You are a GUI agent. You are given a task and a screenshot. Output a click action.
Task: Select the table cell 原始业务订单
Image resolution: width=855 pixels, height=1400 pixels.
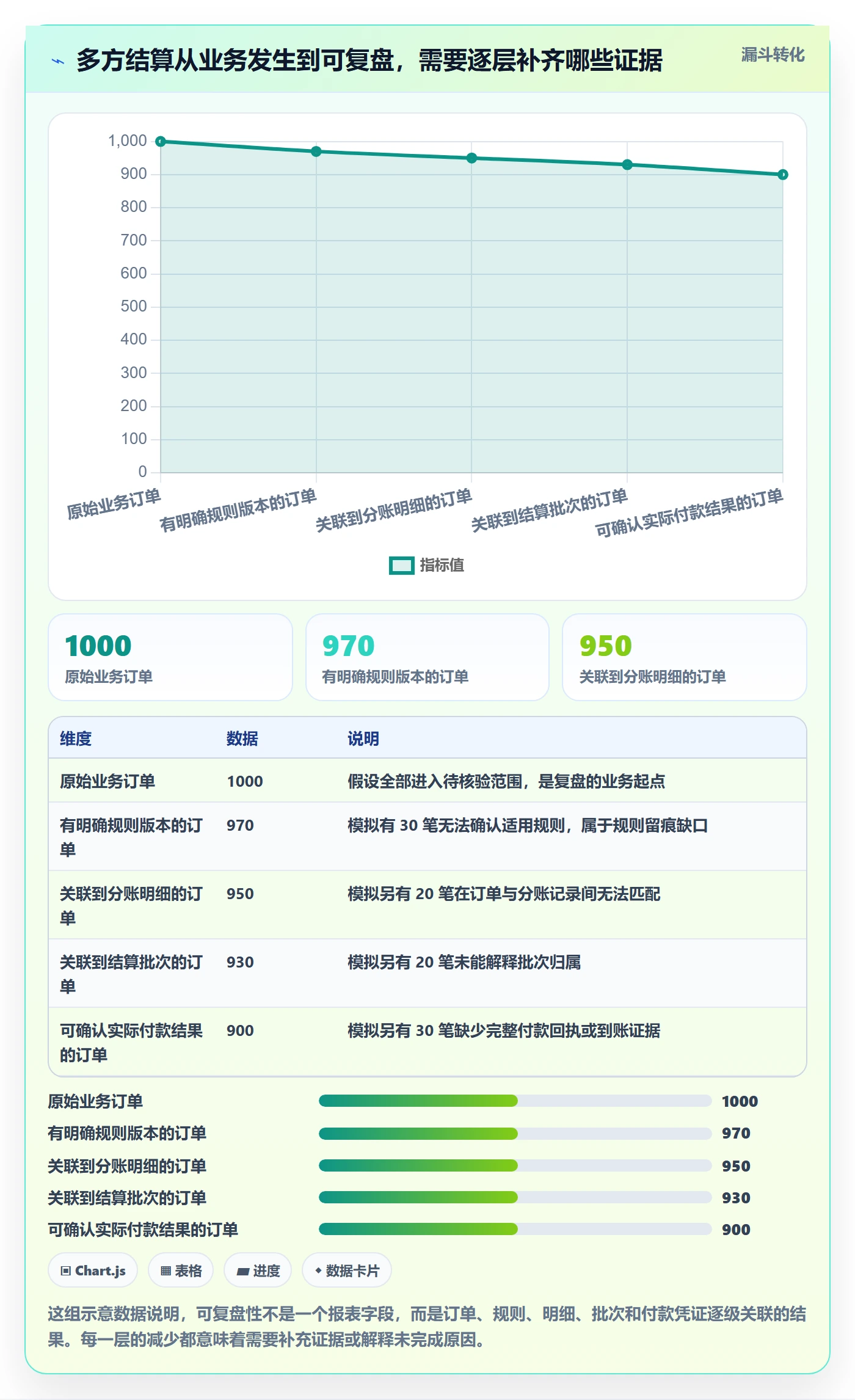click(x=107, y=782)
